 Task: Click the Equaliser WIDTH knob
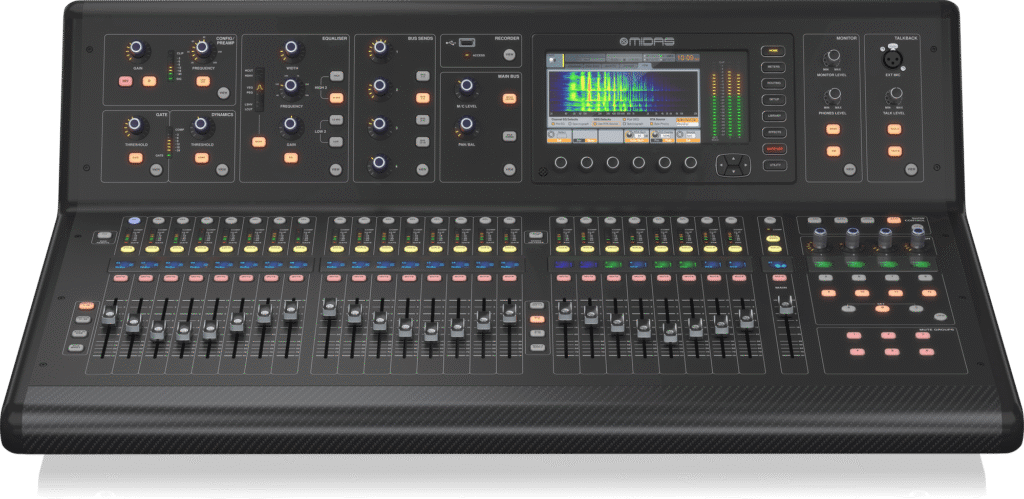pos(292,48)
